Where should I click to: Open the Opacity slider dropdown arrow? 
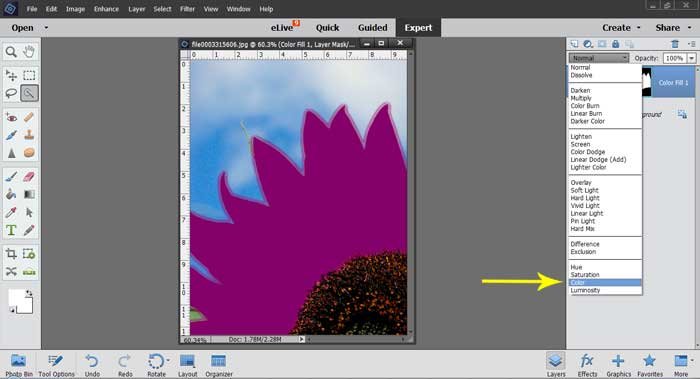click(692, 58)
